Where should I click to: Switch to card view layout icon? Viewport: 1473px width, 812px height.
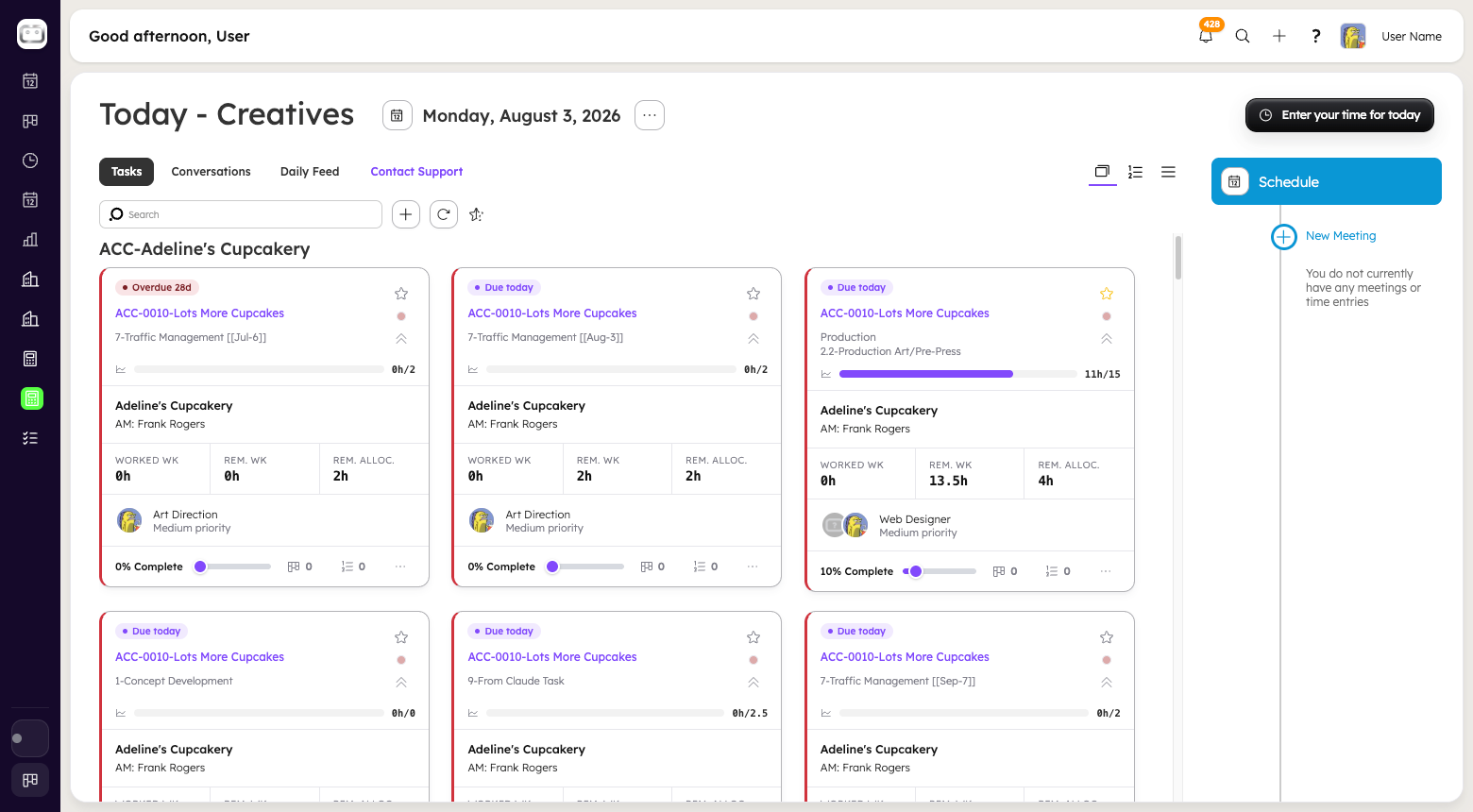coord(1102,172)
